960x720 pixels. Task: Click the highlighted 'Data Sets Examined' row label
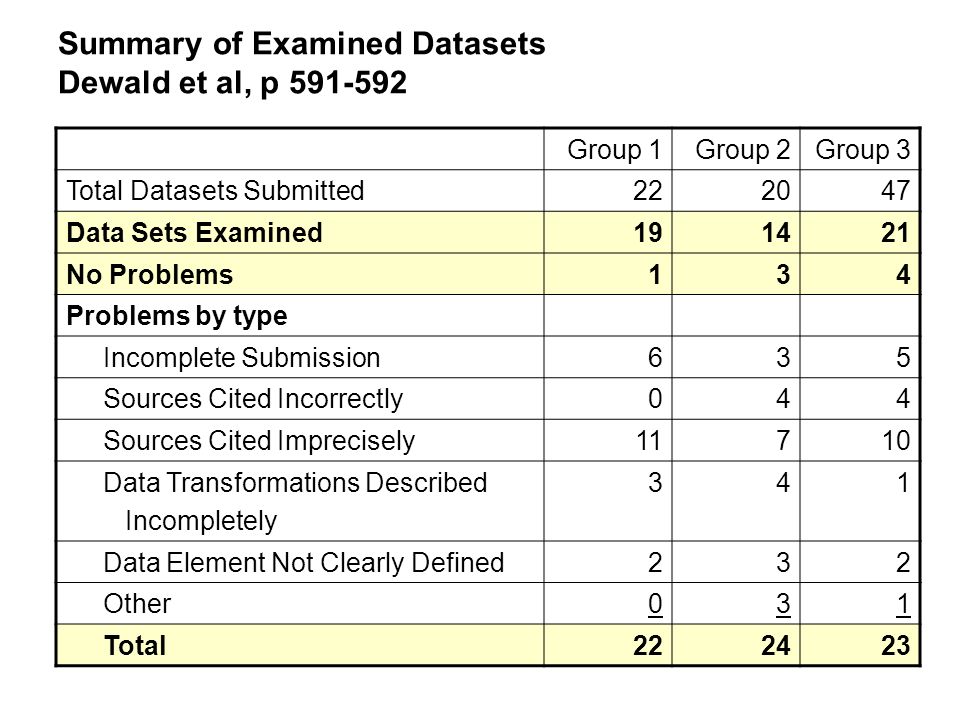(195, 233)
